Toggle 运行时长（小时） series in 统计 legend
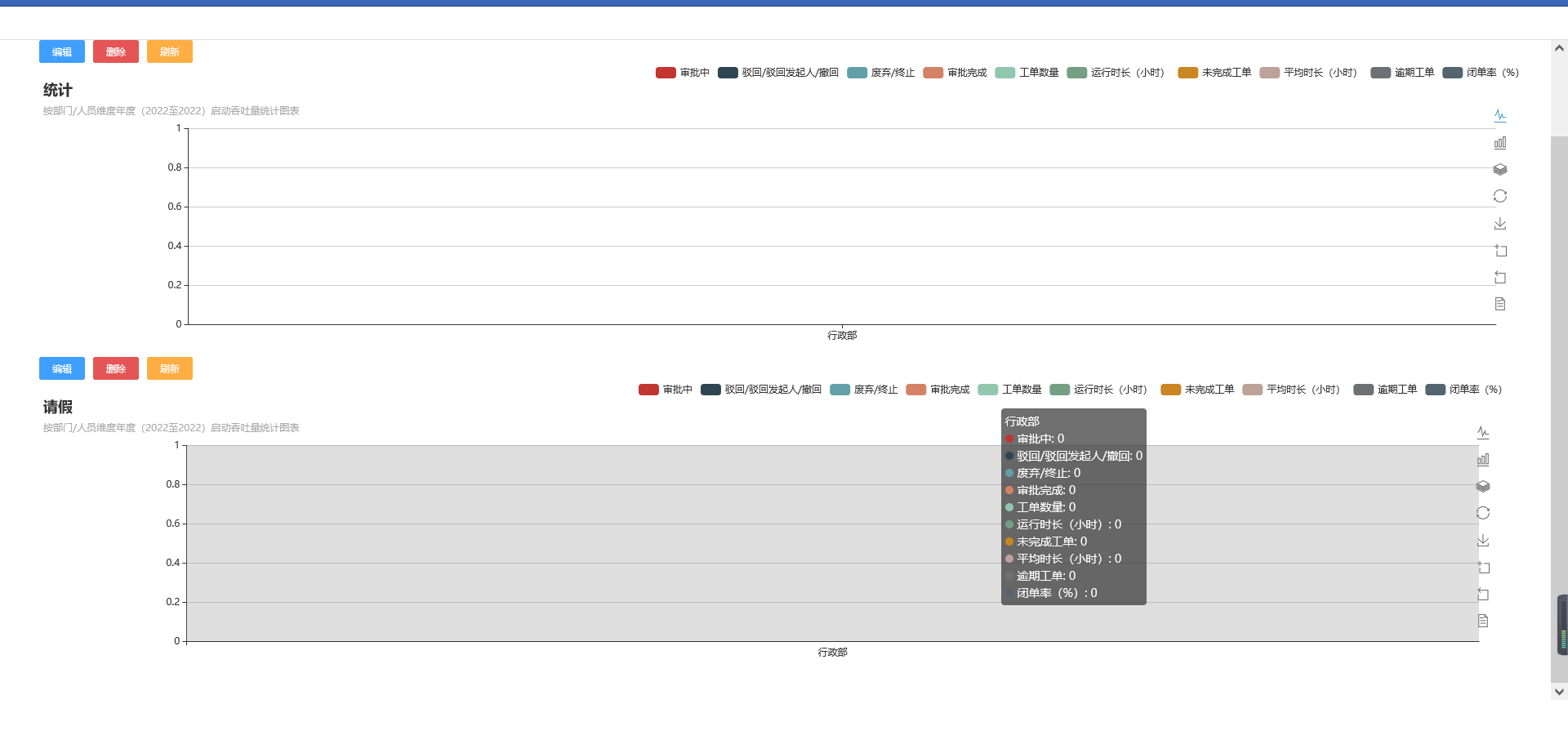 click(1118, 73)
